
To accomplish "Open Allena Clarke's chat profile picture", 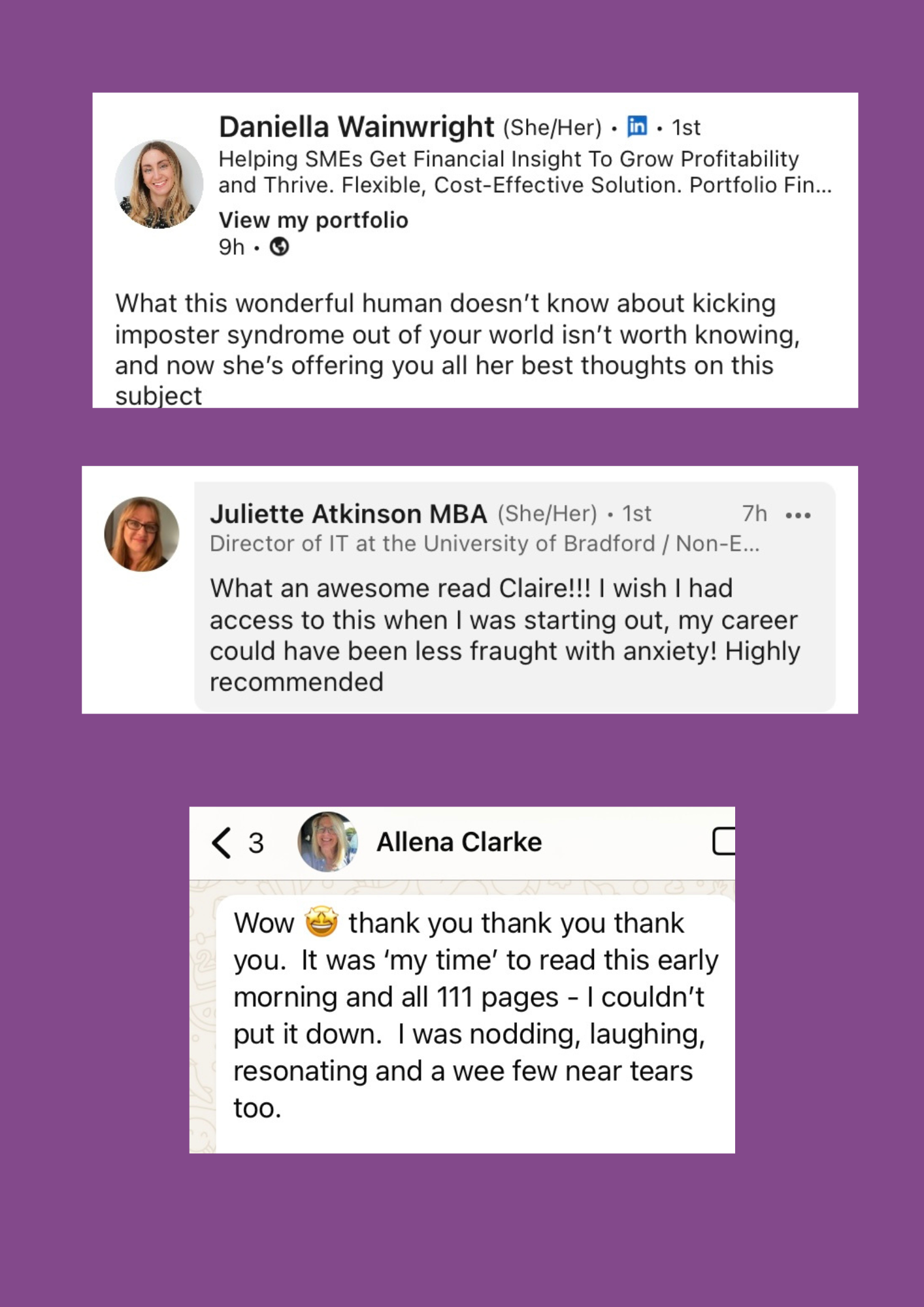I will [327, 842].
